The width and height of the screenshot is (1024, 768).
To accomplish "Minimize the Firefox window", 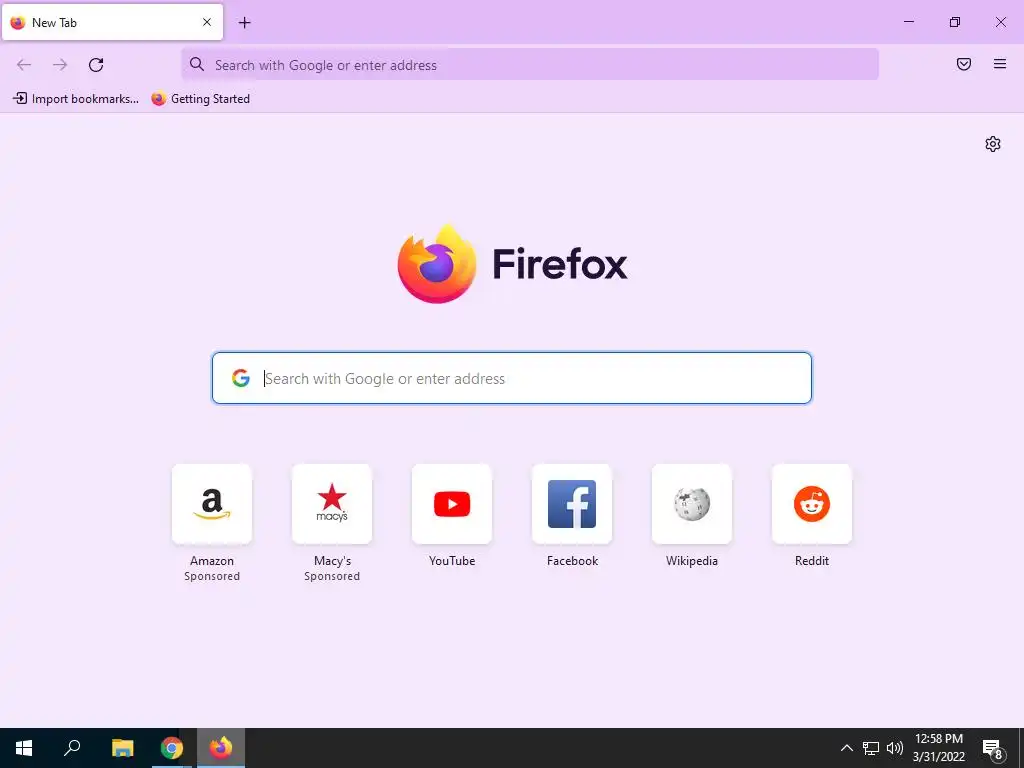I will (908, 22).
